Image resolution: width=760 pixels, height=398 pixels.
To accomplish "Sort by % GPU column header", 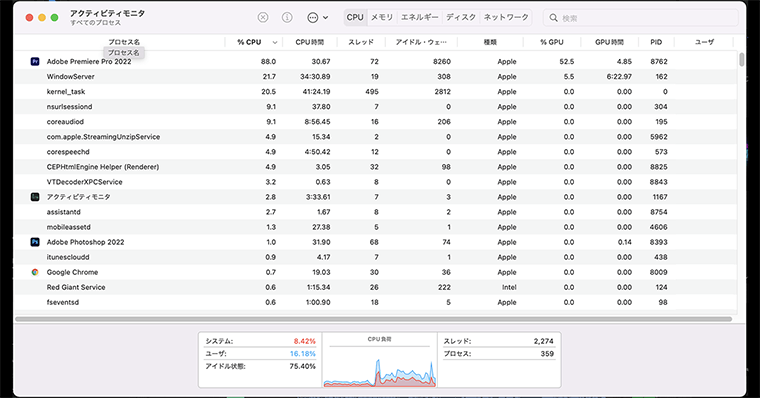I will (x=552, y=42).
